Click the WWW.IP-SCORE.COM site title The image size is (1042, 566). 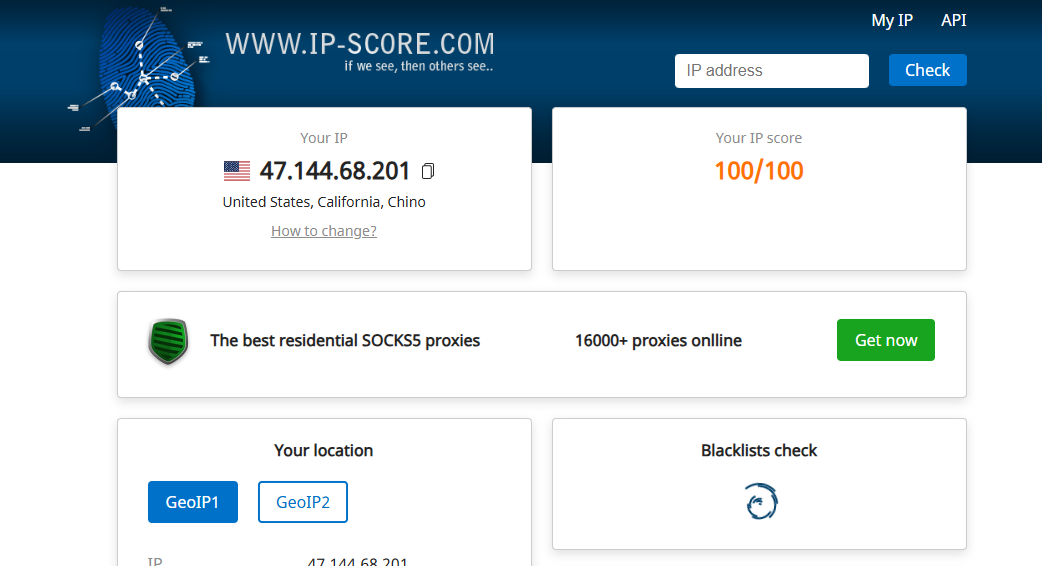pyautogui.click(x=360, y=44)
